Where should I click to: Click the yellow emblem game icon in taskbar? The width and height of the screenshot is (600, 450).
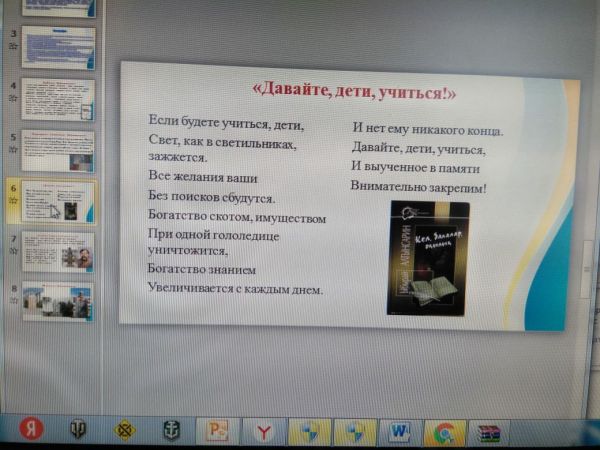[x=125, y=430]
